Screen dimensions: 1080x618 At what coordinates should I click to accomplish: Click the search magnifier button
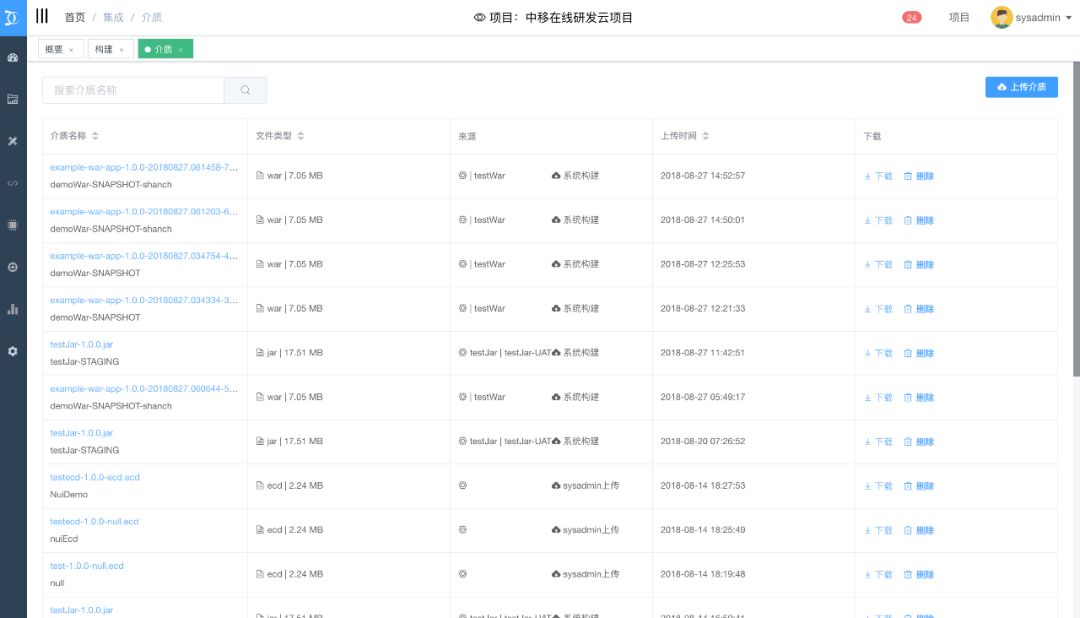click(x=245, y=90)
